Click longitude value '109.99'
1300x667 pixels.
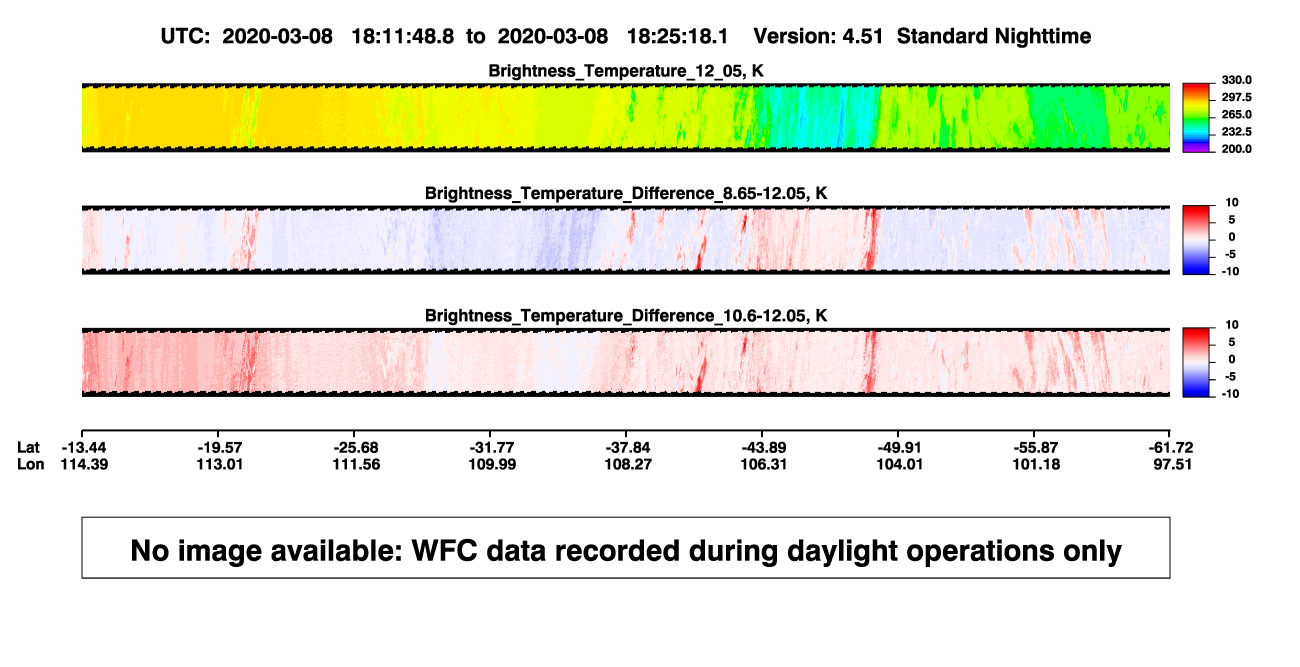490,464
